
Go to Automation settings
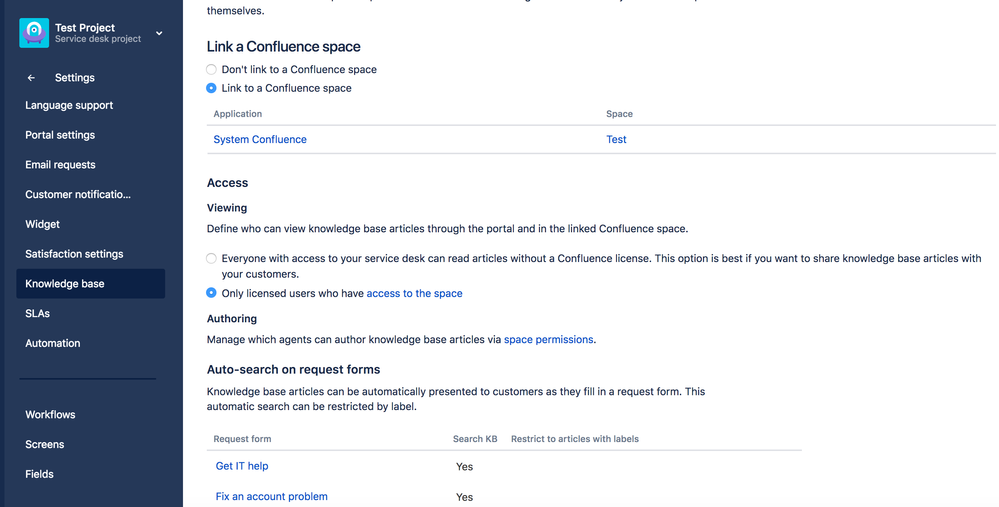point(52,343)
